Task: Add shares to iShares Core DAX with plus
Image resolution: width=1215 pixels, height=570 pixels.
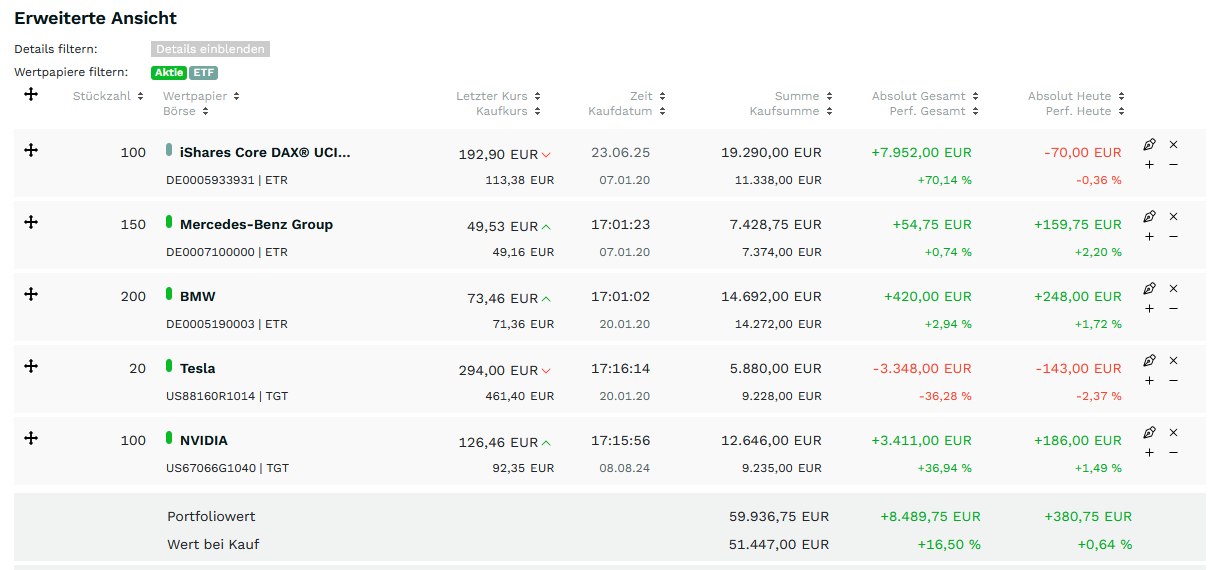Action: 1149,164
